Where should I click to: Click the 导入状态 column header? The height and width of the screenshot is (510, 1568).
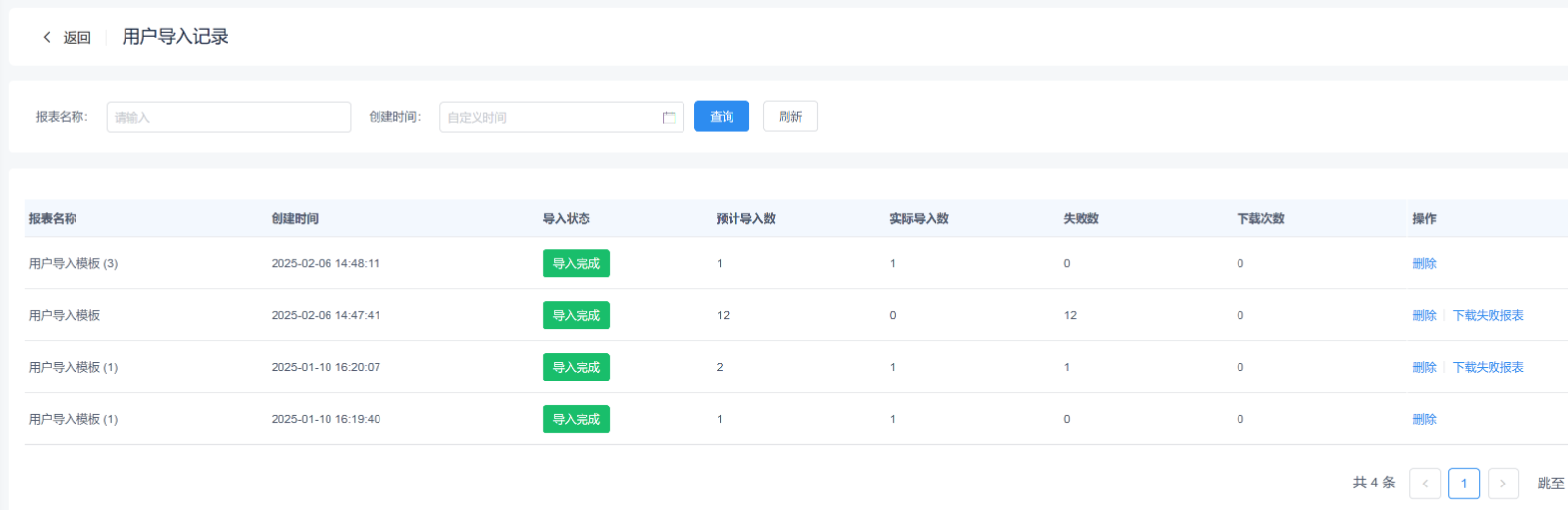pos(566,219)
